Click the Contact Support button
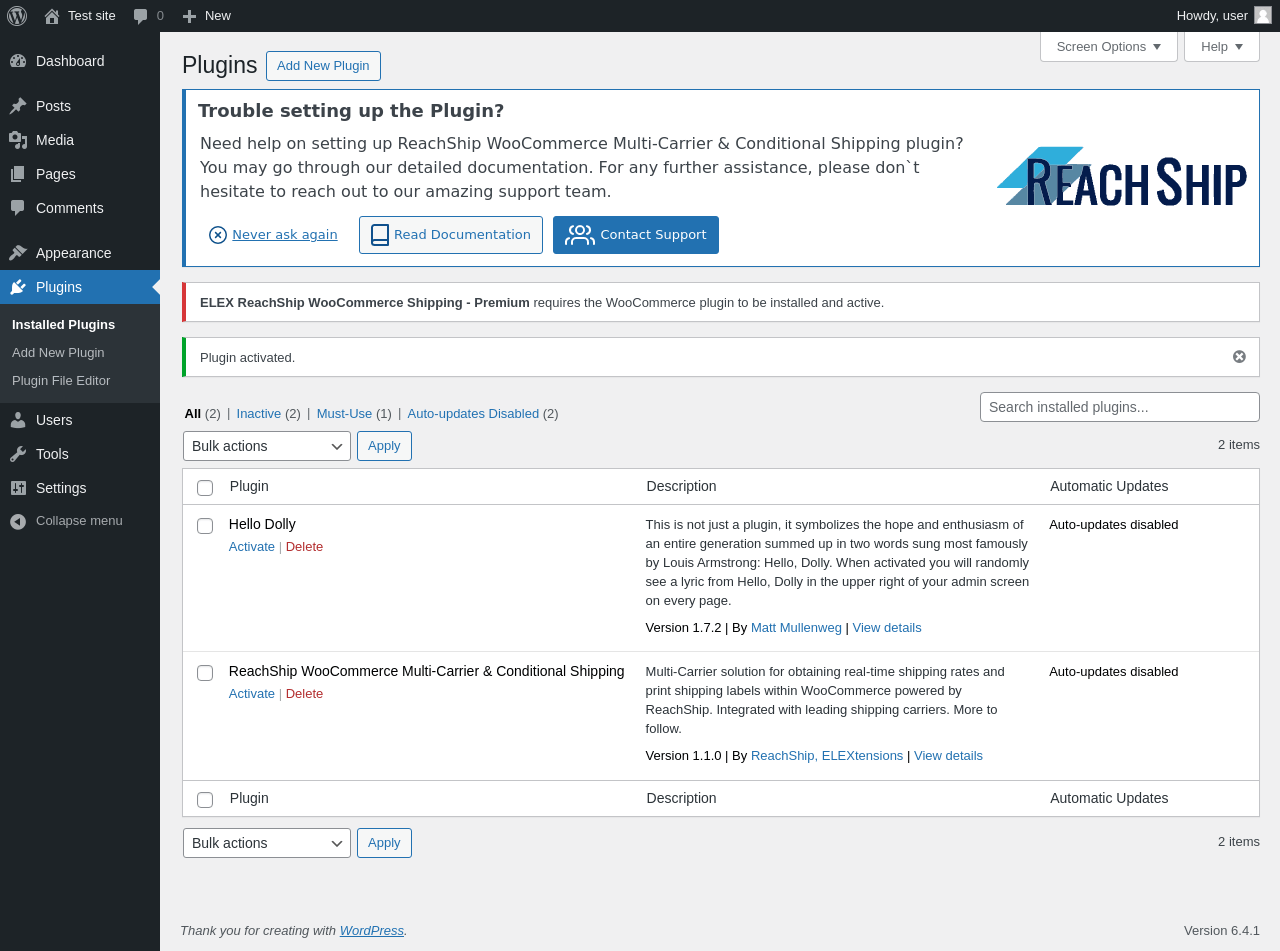The width and height of the screenshot is (1280, 951). pyautogui.click(x=636, y=235)
